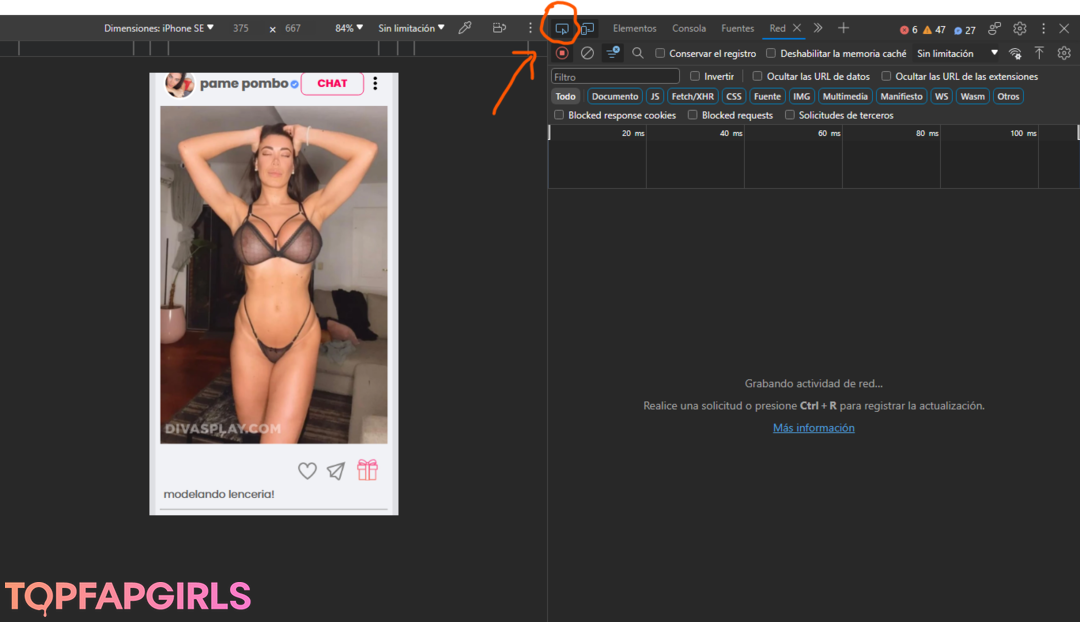Screen dimensions: 1080x622
Task: Expand the 84% zoom dropdown
Action: point(349,28)
